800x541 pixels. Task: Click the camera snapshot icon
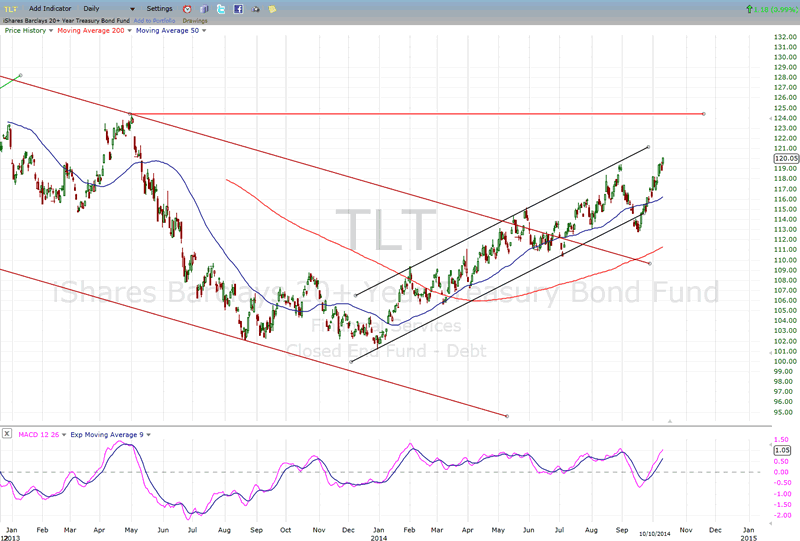tap(256, 9)
